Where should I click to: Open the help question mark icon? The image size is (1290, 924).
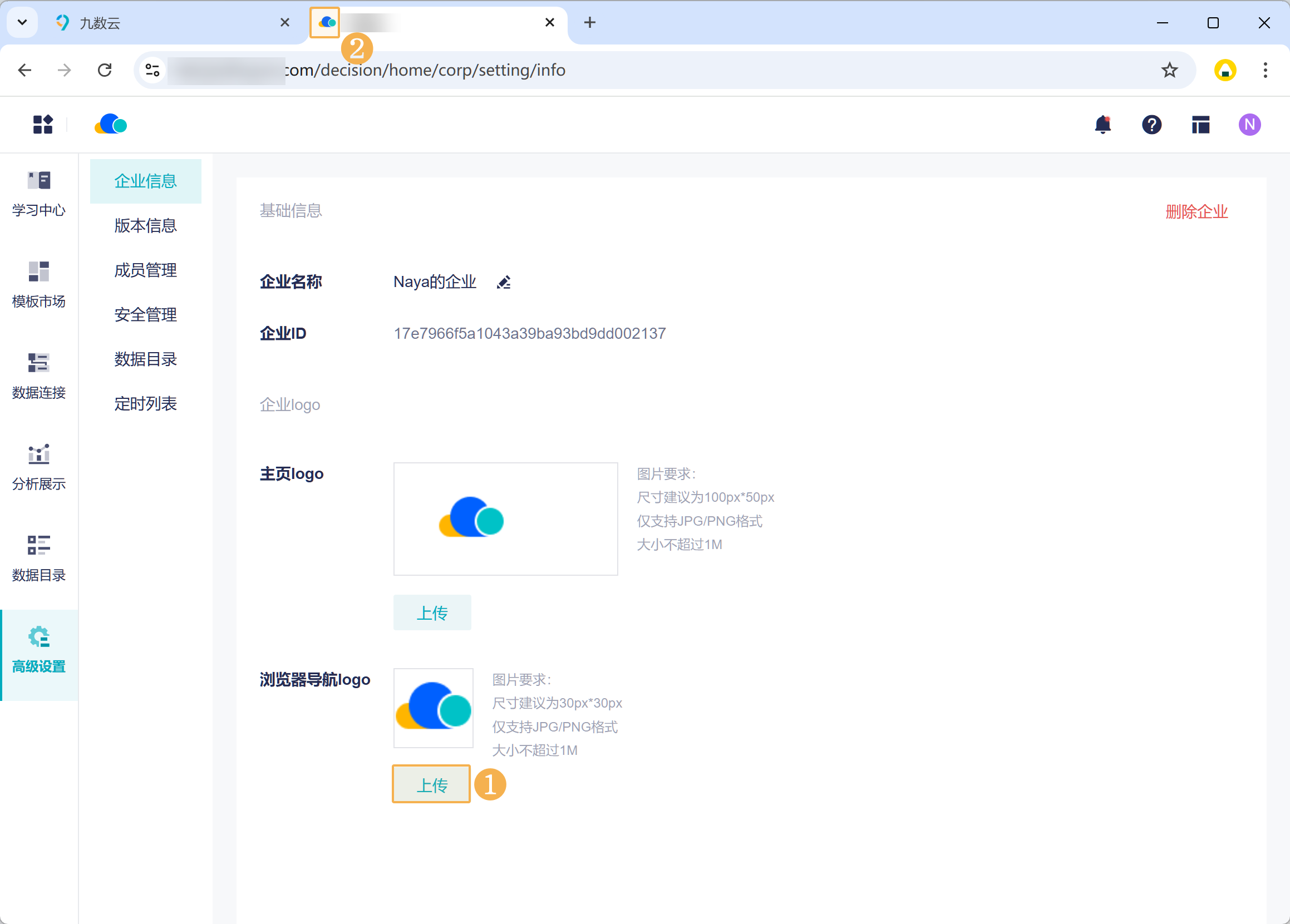click(1151, 125)
